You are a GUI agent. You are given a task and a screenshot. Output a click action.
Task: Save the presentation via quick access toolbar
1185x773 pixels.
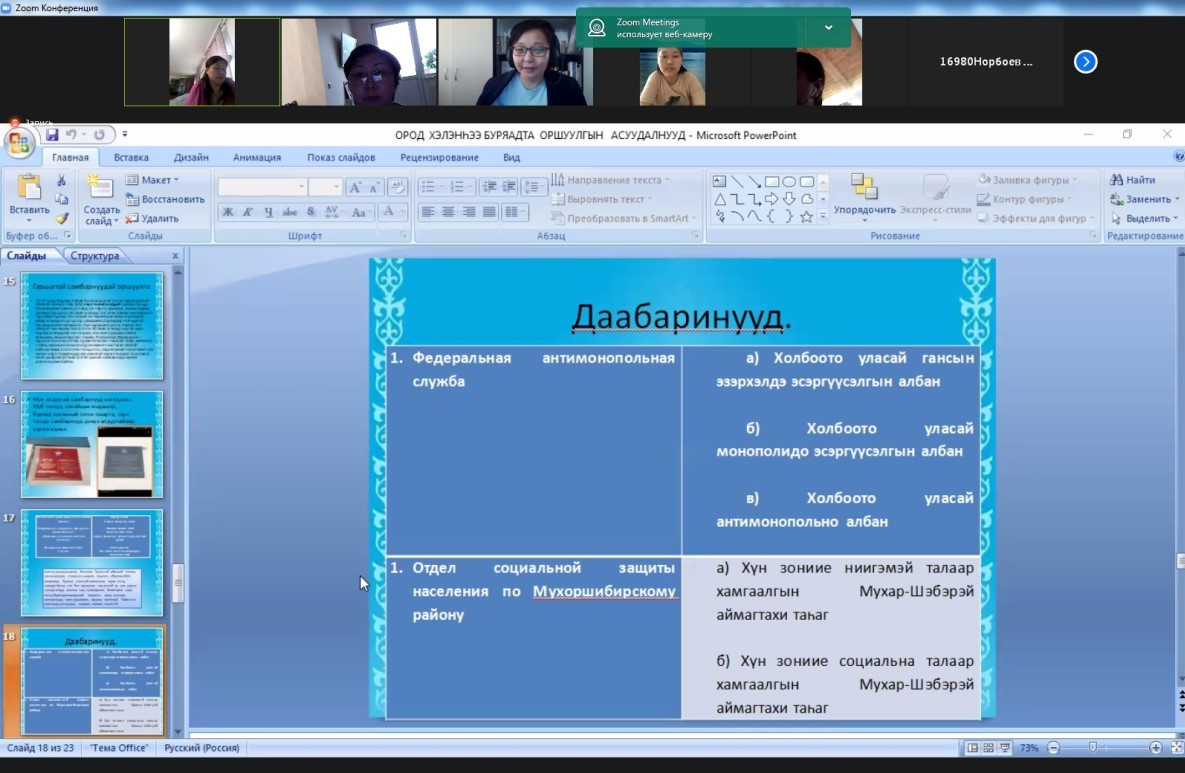point(52,134)
